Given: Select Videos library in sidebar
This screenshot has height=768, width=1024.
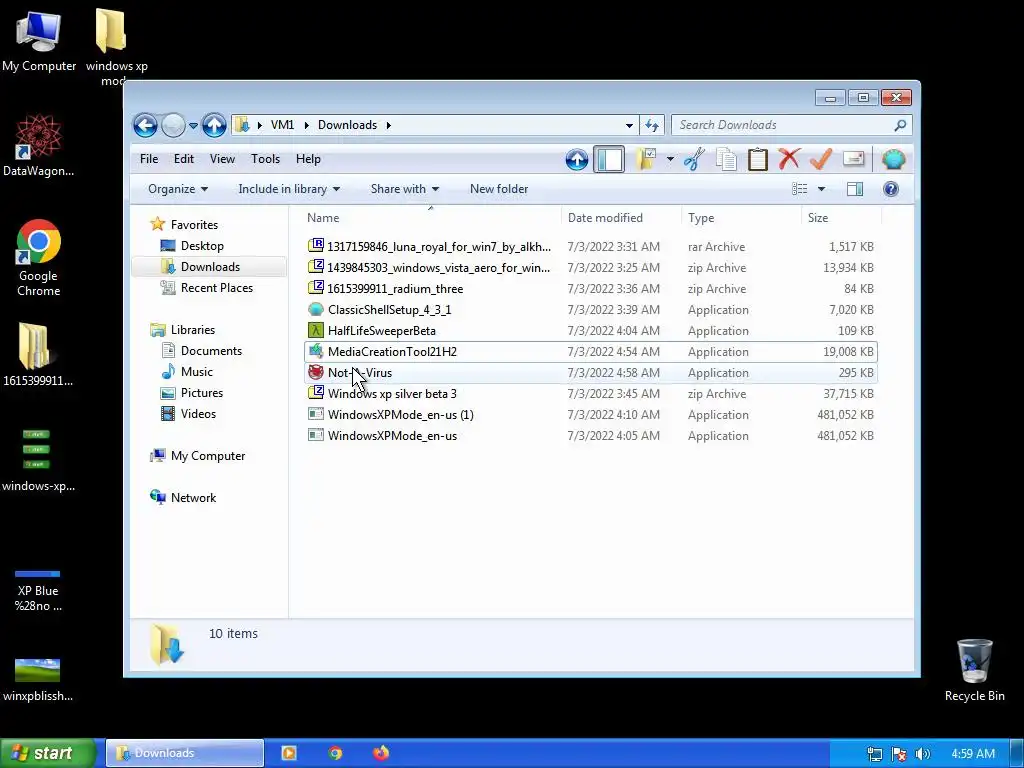Looking at the screenshot, I should [x=198, y=413].
